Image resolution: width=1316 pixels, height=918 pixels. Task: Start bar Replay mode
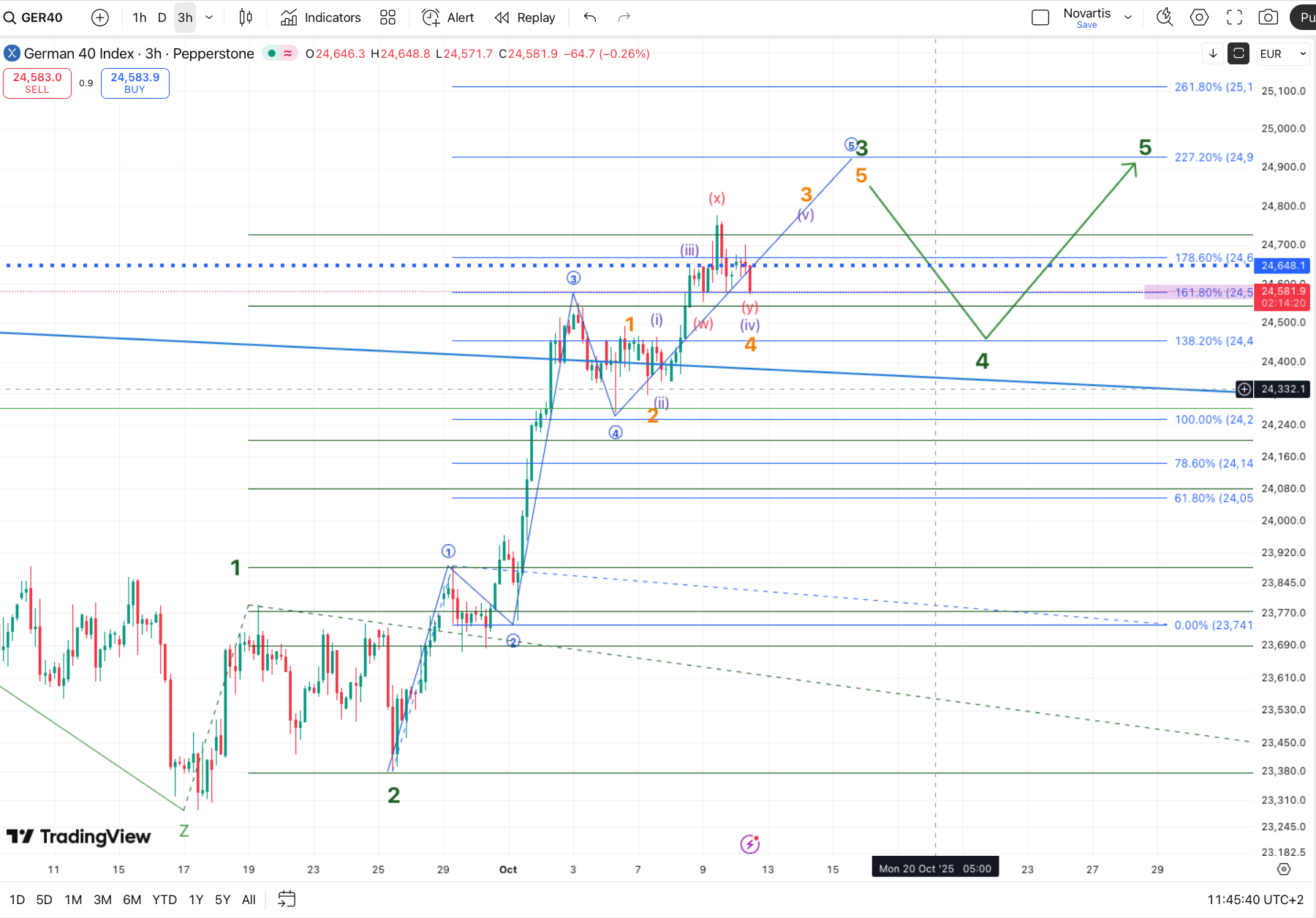(x=525, y=18)
